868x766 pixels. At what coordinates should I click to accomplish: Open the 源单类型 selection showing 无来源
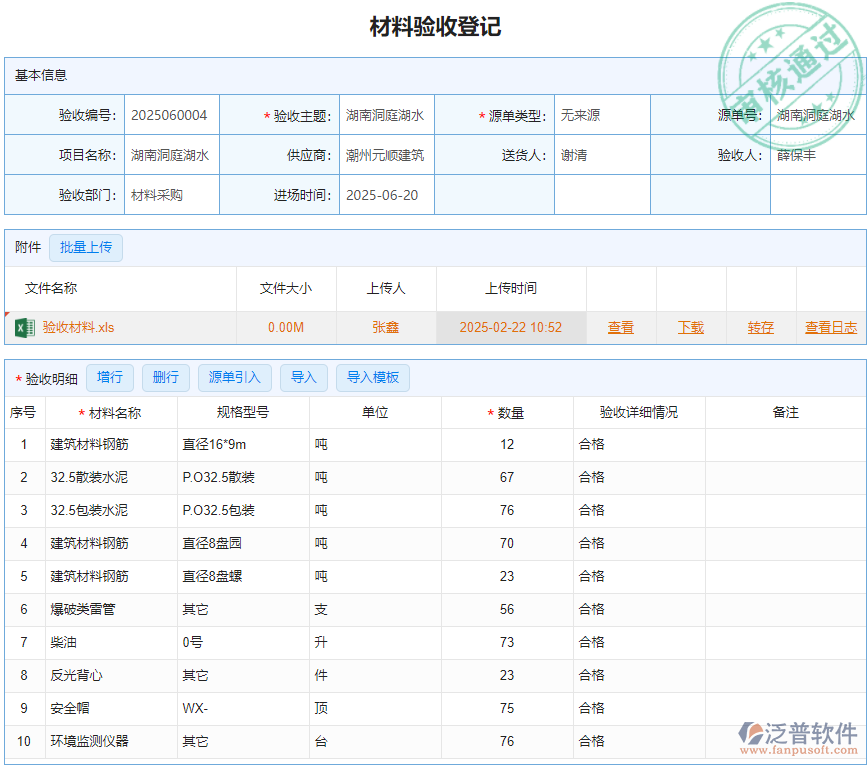click(600, 114)
